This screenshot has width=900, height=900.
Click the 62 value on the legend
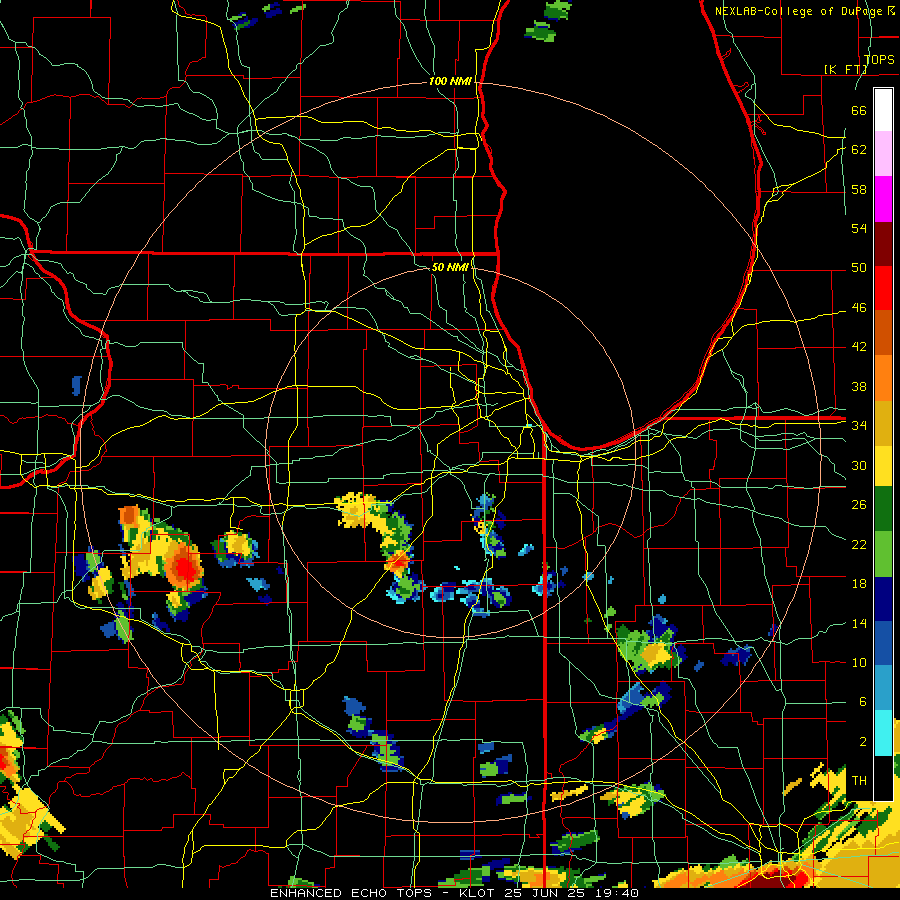click(x=859, y=150)
